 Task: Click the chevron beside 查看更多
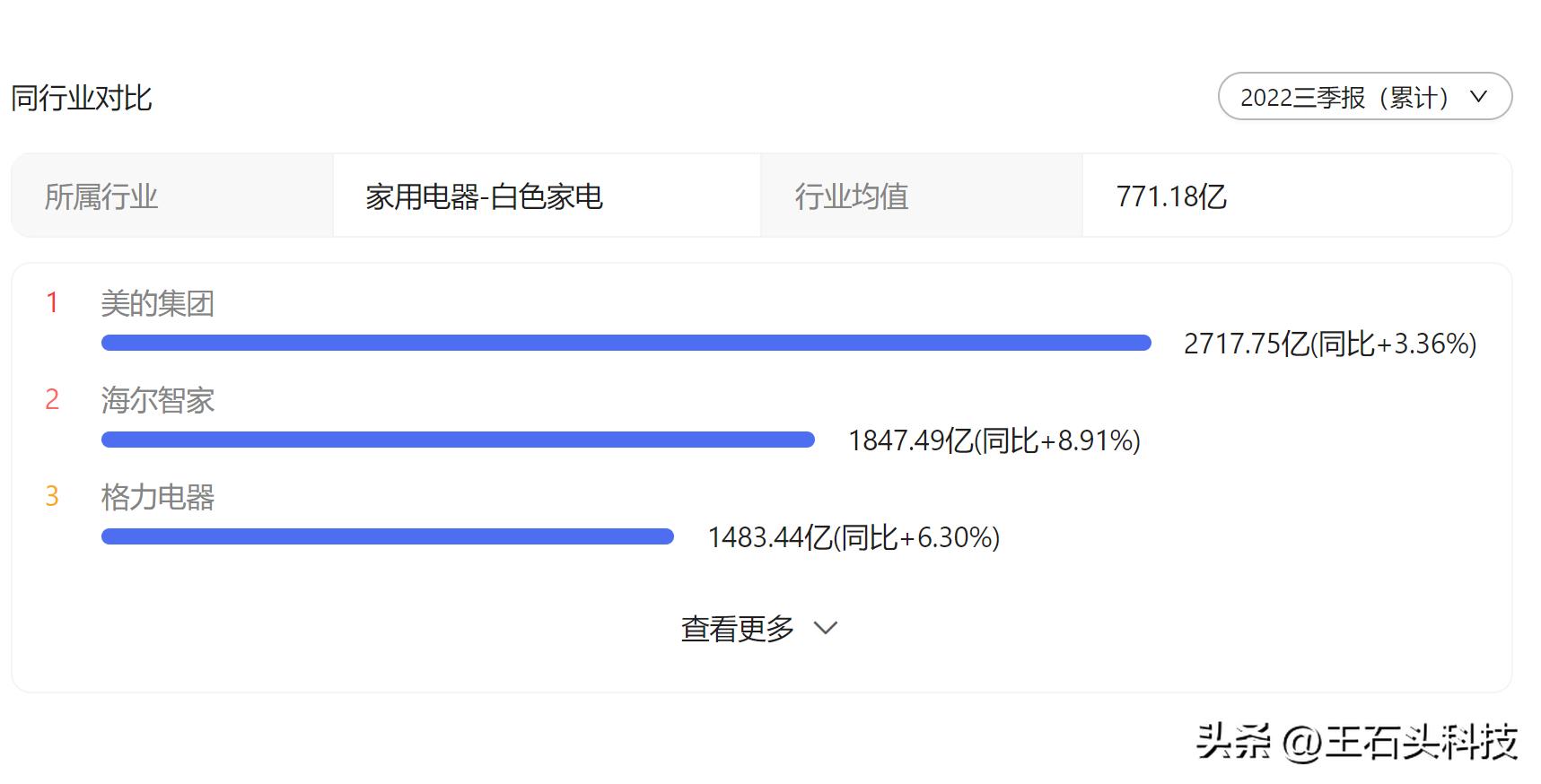[825, 629]
